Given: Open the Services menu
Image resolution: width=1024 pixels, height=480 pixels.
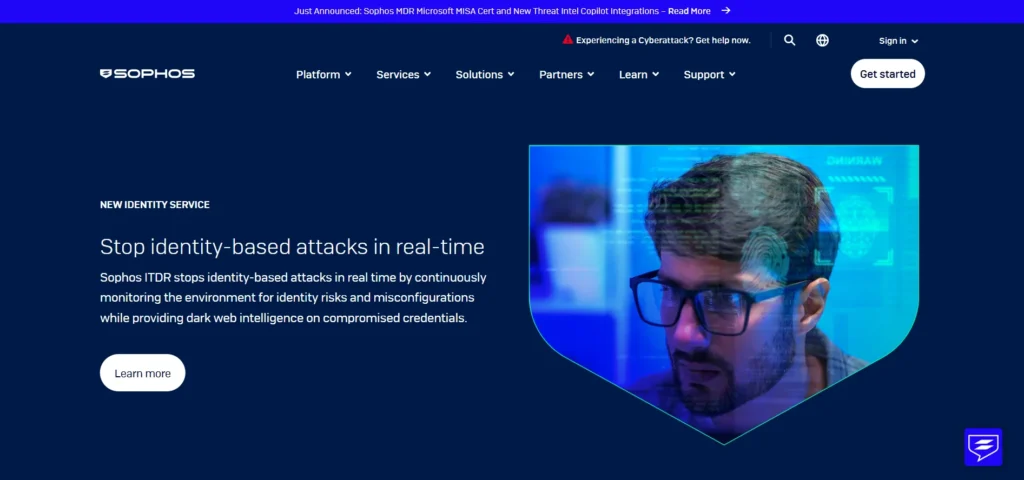Looking at the screenshot, I should coord(404,74).
